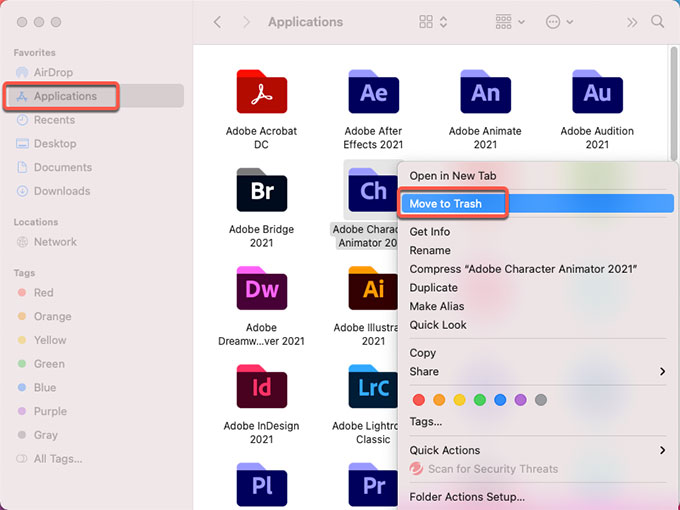The height and width of the screenshot is (510, 680).
Task: Select the Premiere Pr folder icon
Action: tap(372, 485)
